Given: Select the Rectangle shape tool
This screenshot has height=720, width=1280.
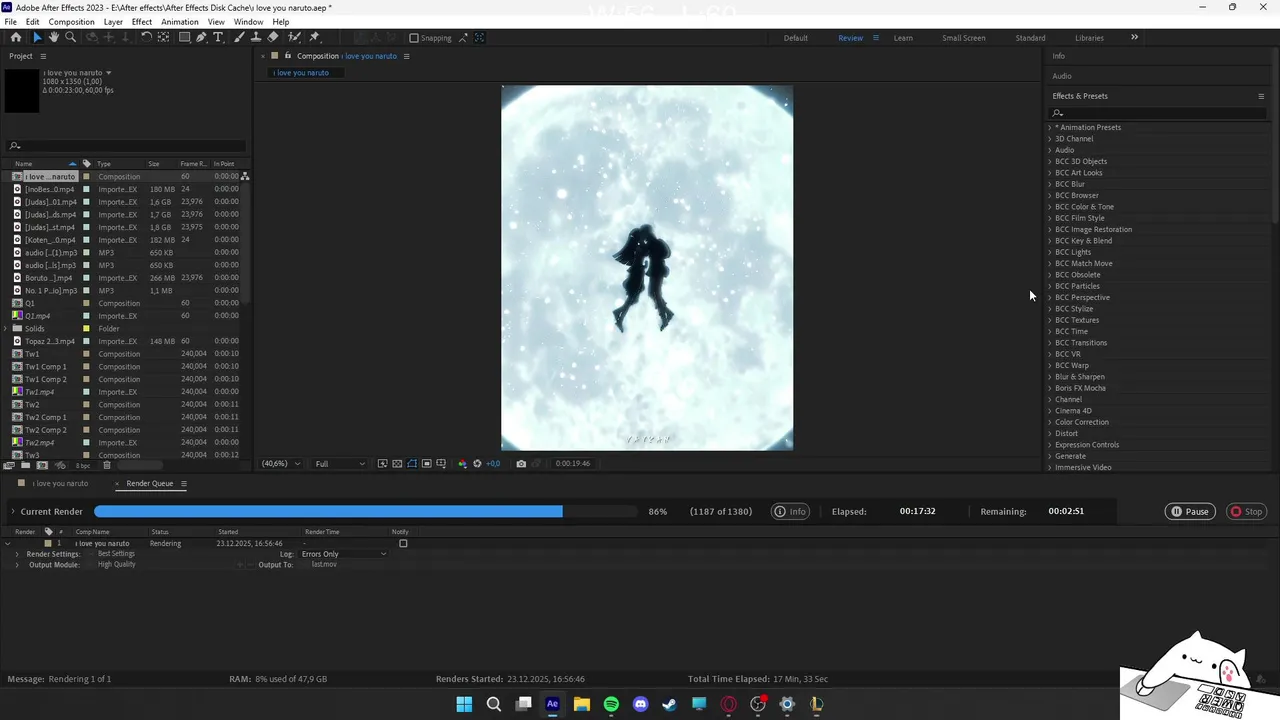Looking at the screenshot, I should [185, 37].
